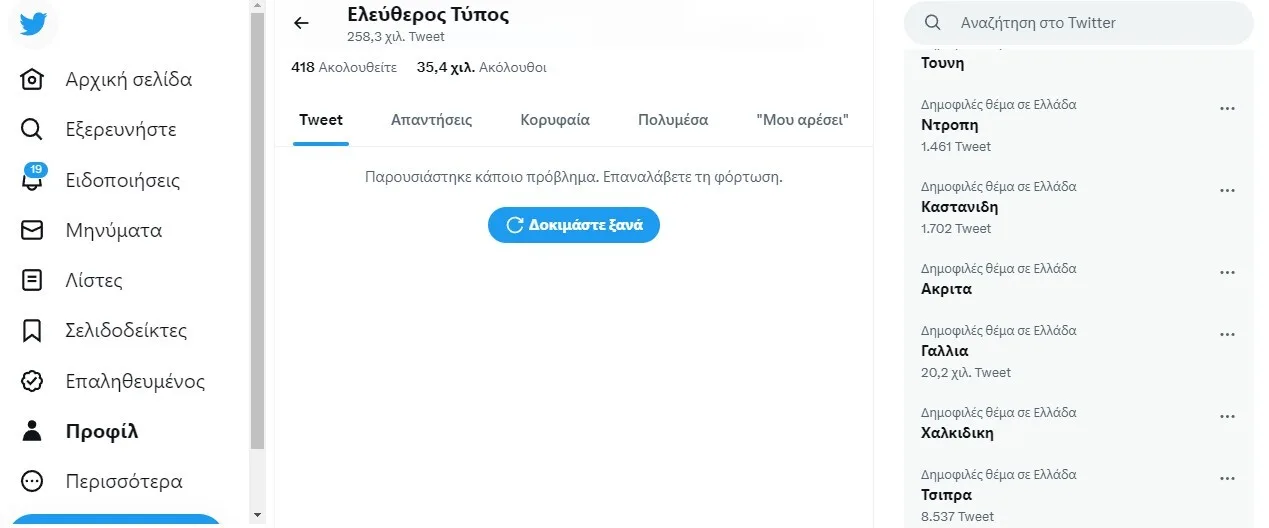Open options menu for Ντροπη trend
Viewport: 1269px width, 528px height.
point(1227,109)
